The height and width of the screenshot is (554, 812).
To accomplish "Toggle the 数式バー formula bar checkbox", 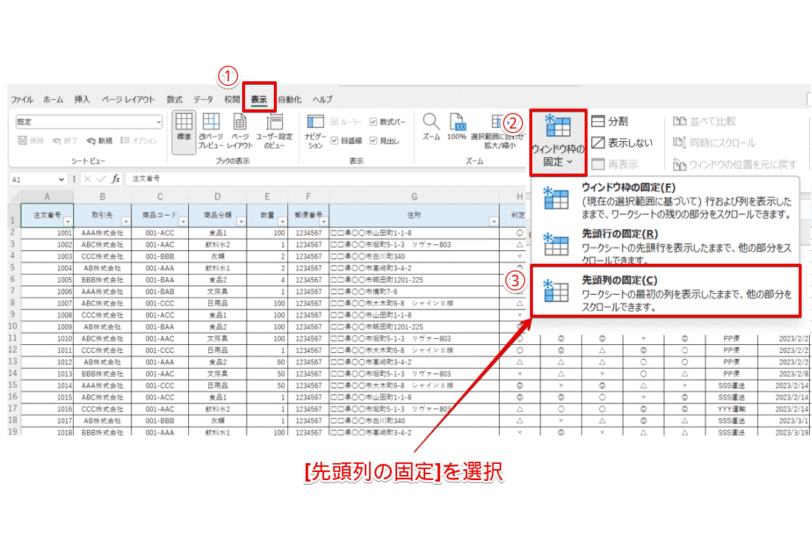I will tap(373, 122).
